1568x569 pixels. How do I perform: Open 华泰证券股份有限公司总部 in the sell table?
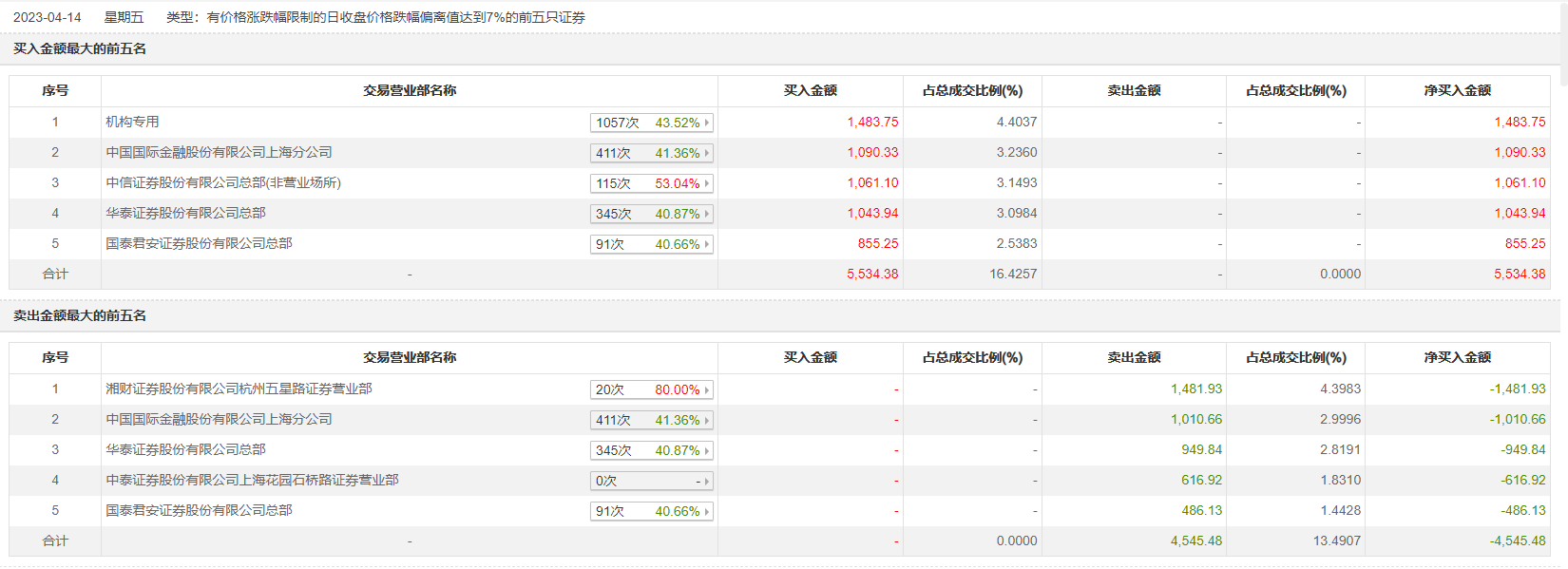point(185,450)
